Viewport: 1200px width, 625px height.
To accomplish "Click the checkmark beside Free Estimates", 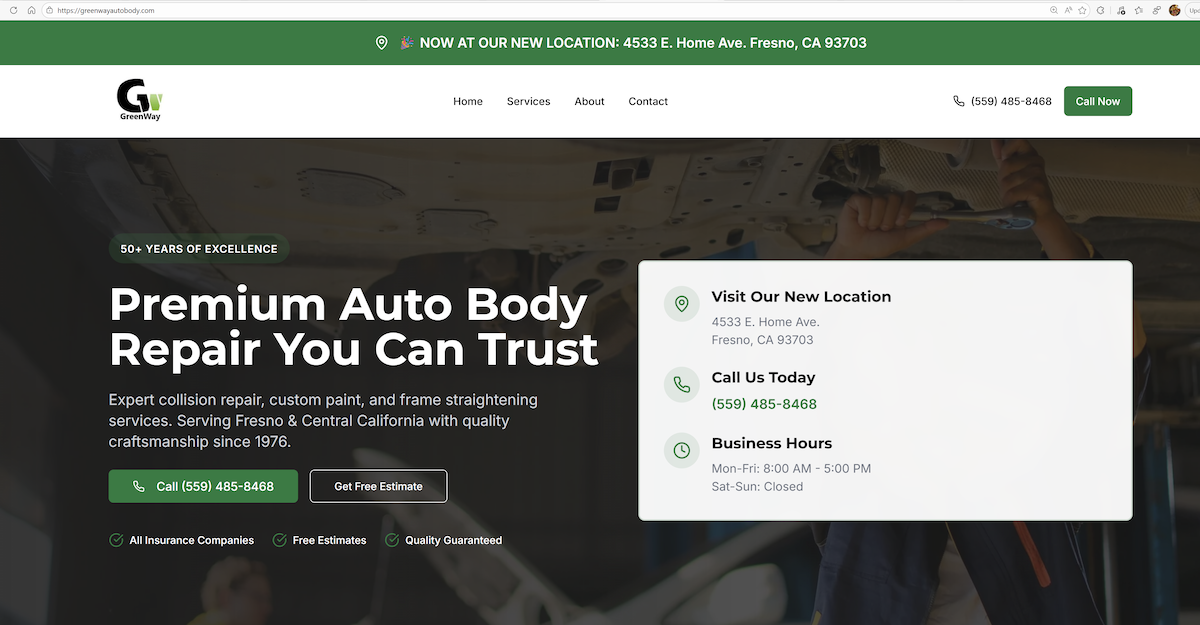I will (x=277, y=539).
